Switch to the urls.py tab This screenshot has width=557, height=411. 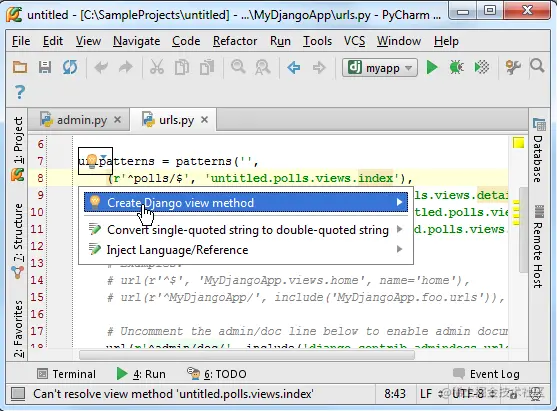coord(174,120)
